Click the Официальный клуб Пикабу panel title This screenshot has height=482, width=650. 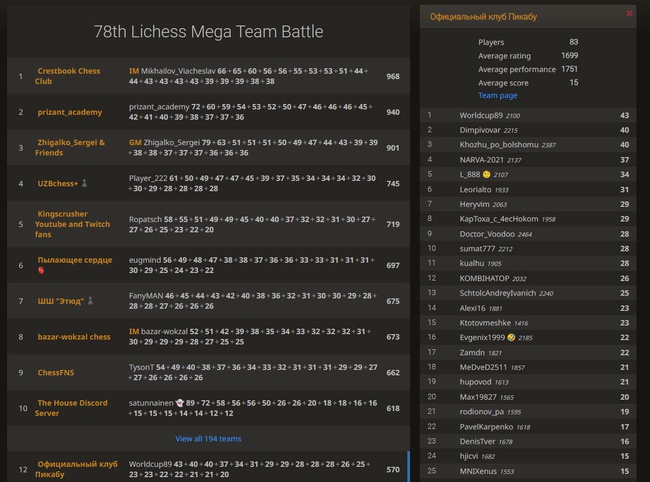tap(483, 17)
